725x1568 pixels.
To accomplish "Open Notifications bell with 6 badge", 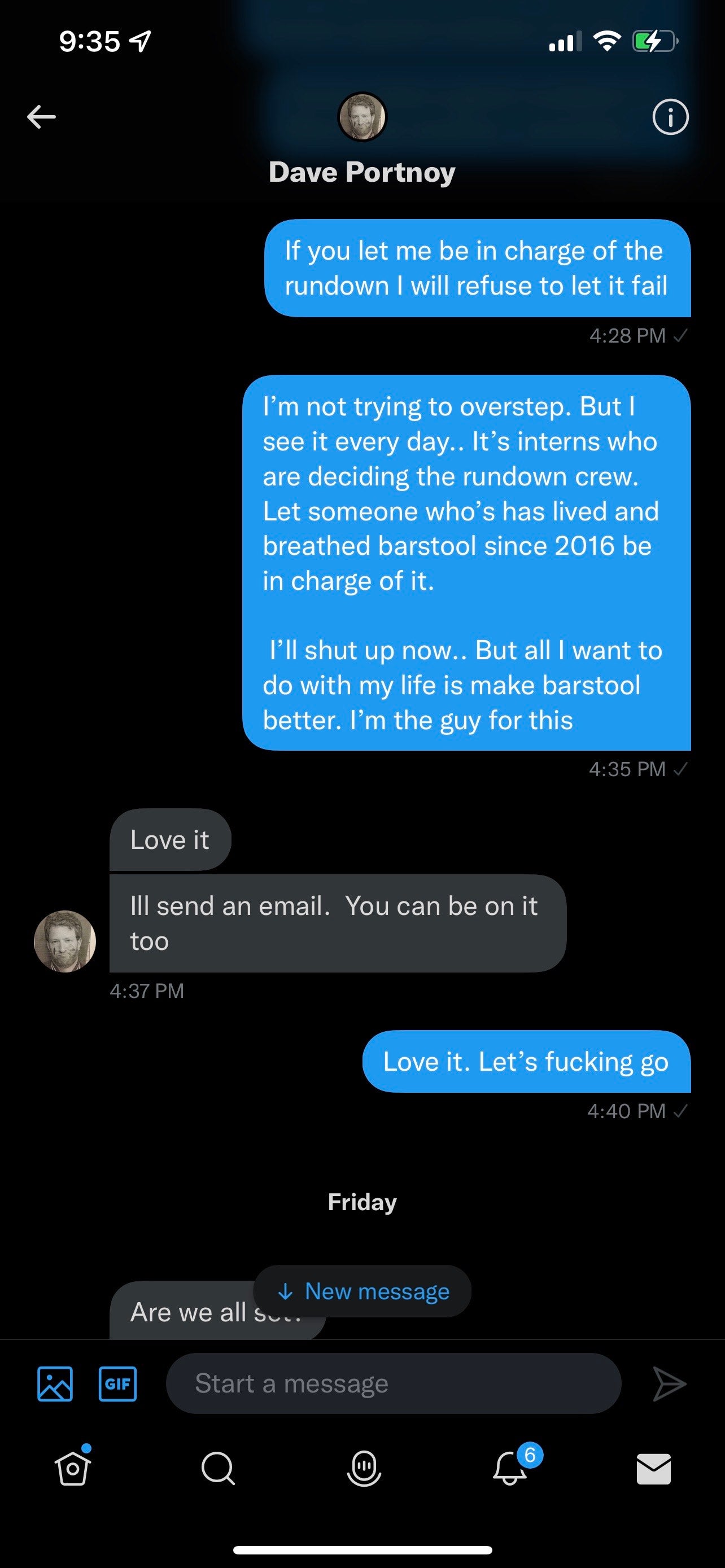I will [510, 1469].
